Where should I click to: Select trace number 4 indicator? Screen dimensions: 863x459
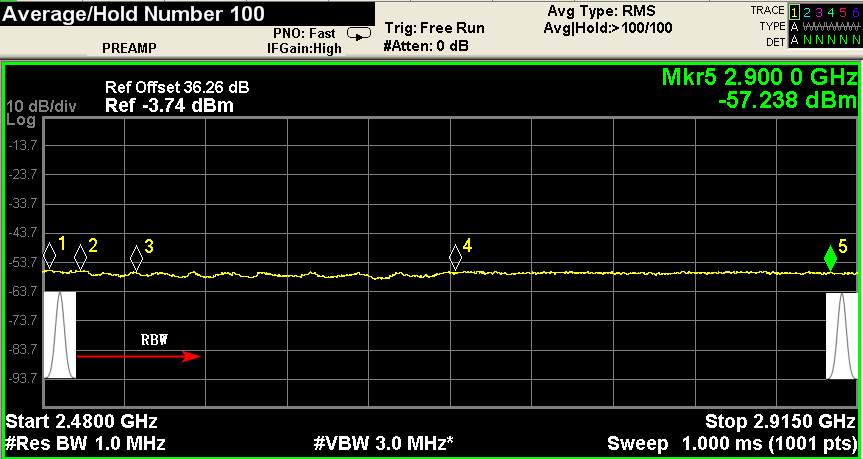point(832,12)
